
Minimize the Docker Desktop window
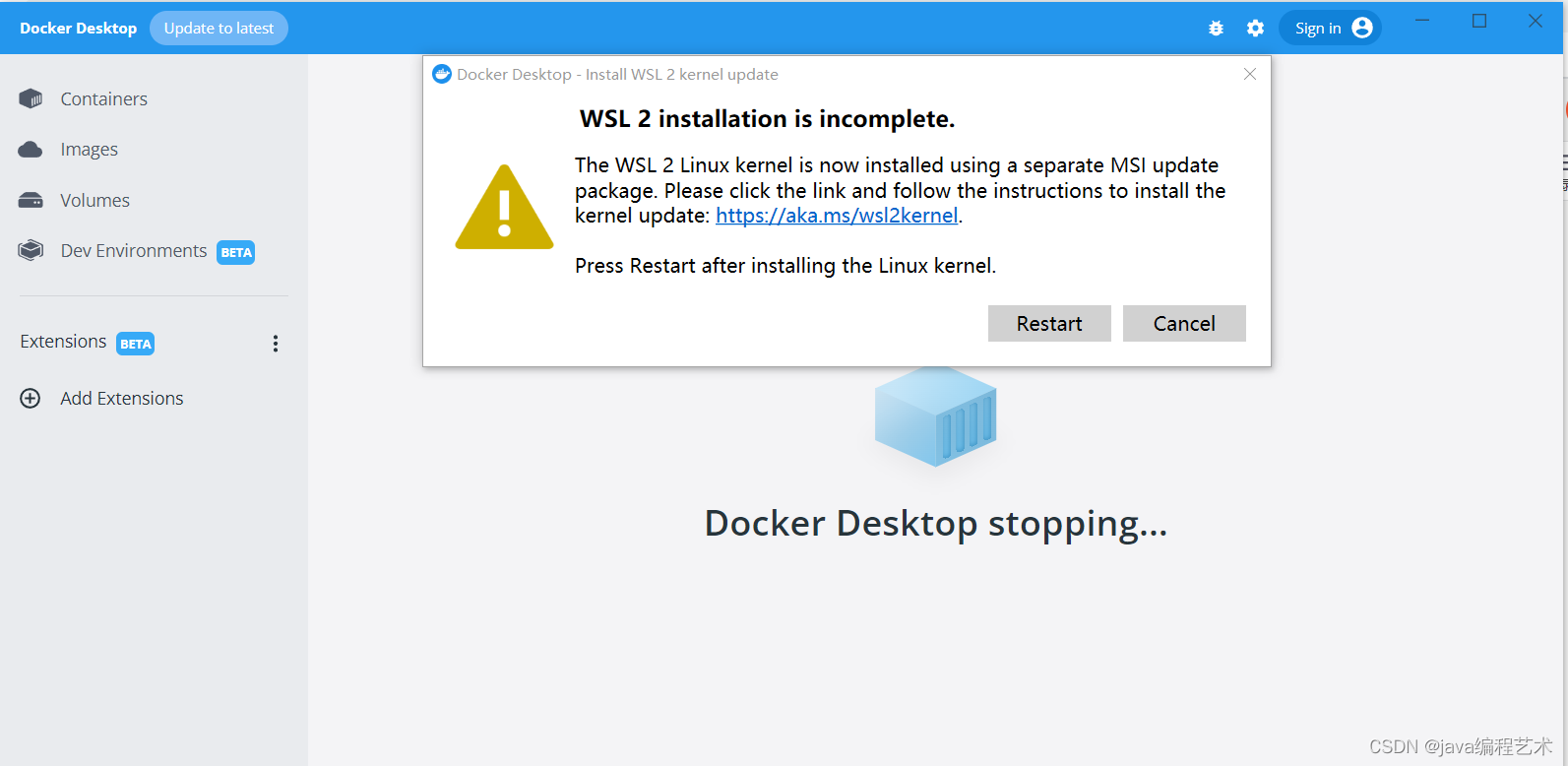[1422, 21]
